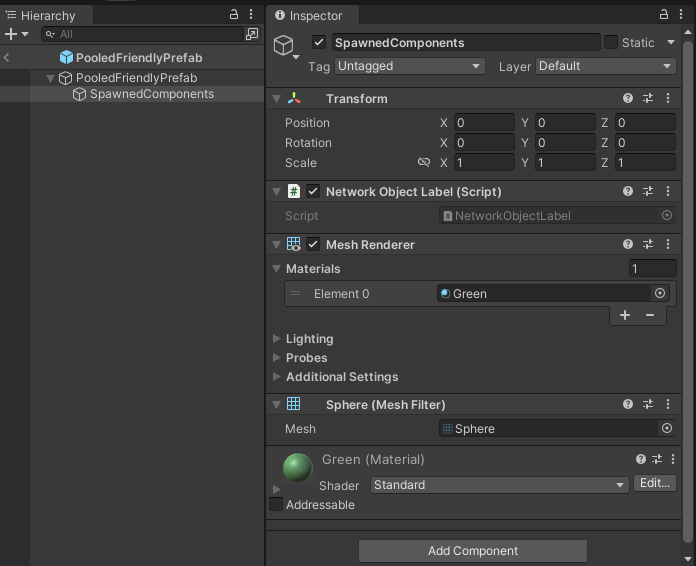696x566 pixels.
Task: Open Sphere Mesh Filter three-dot menu
Action: point(668,404)
